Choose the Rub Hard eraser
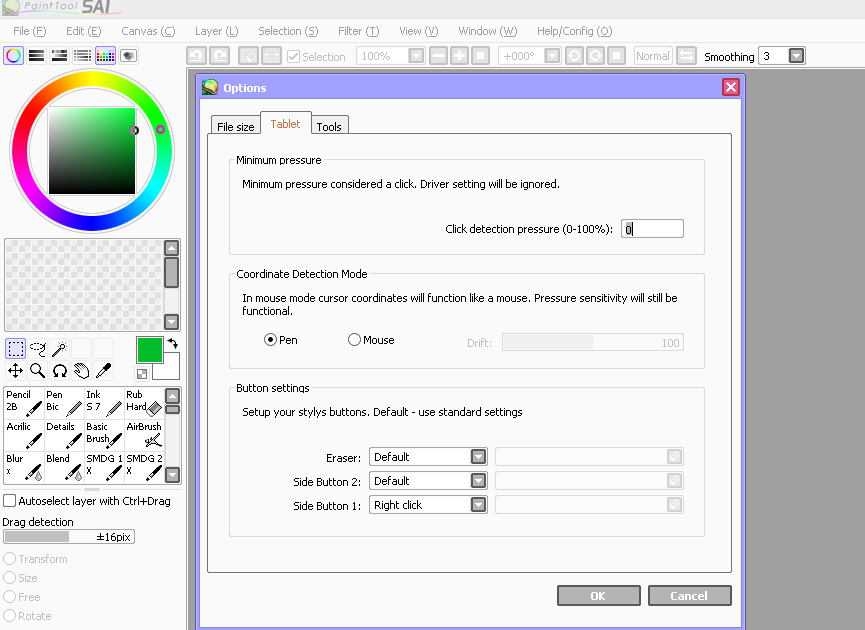 coord(144,403)
